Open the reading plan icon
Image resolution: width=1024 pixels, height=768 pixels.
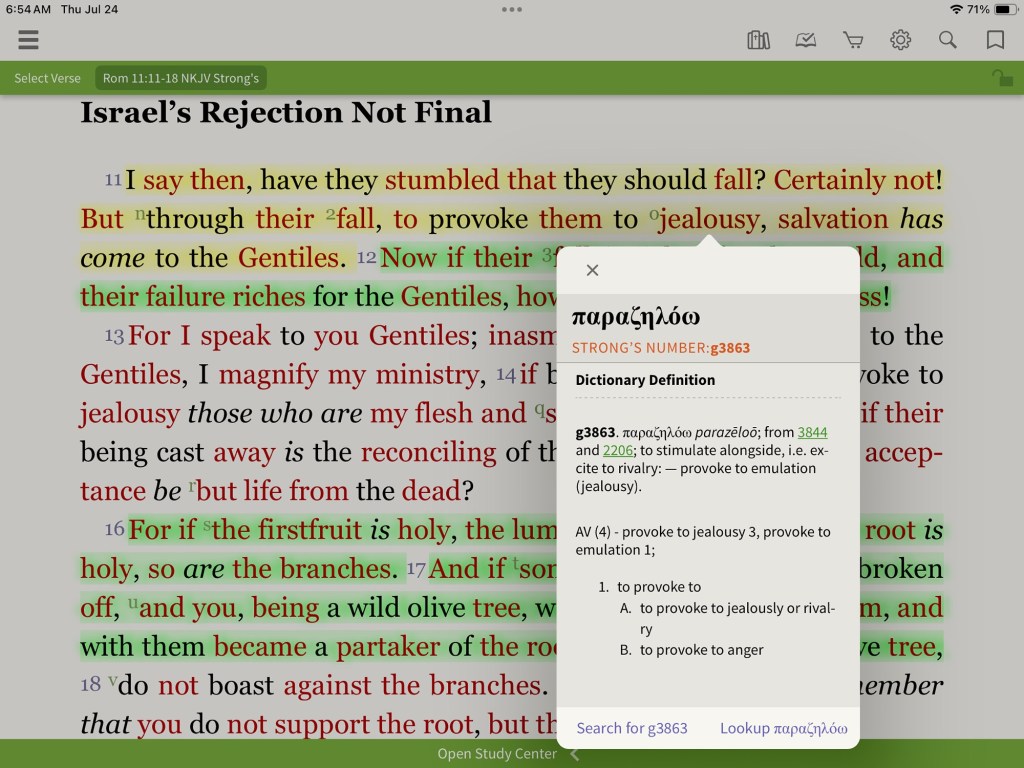[806, 40]
